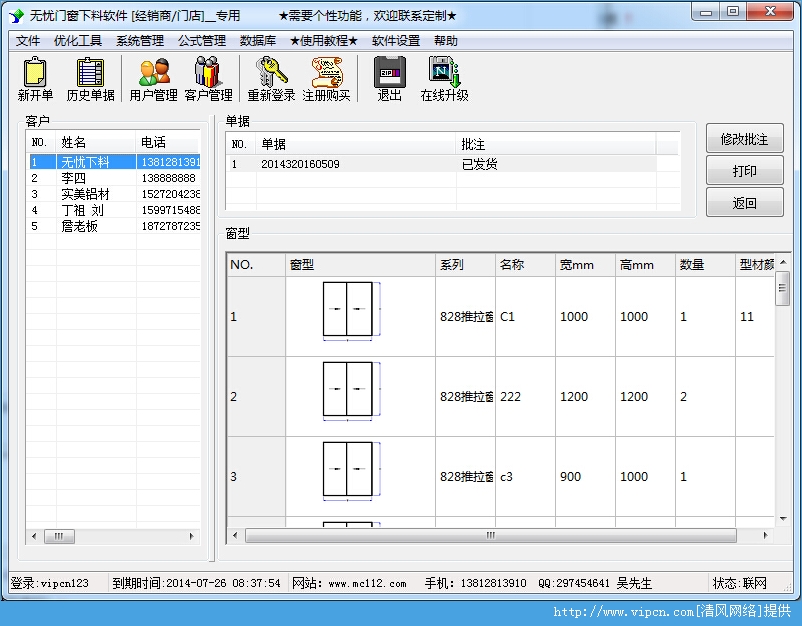
Task: Open the 帮助 menu
Action: (x=445, y=41)
